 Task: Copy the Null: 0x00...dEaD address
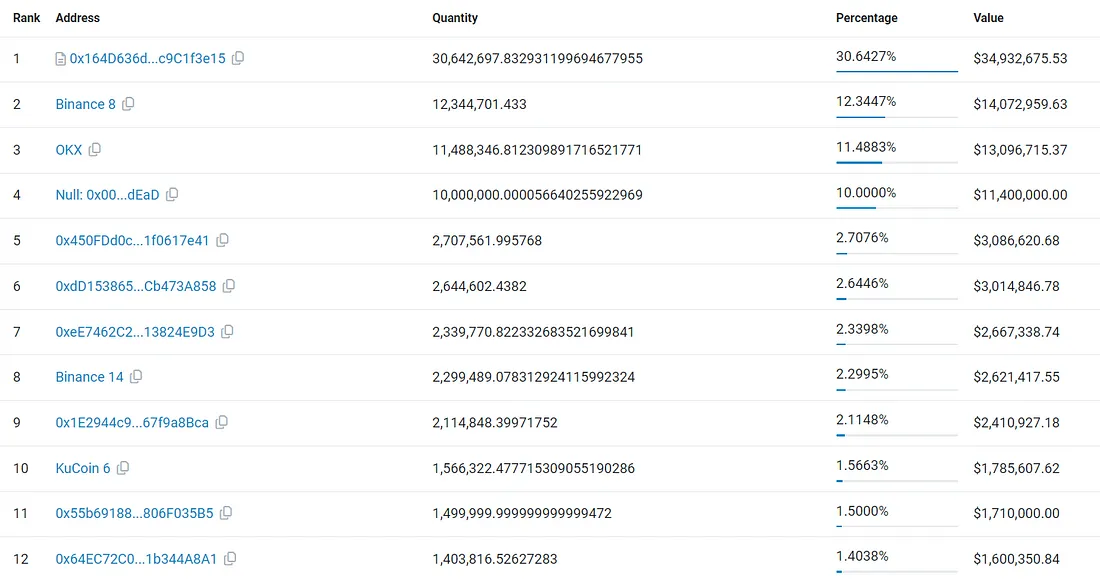point(172,194)
